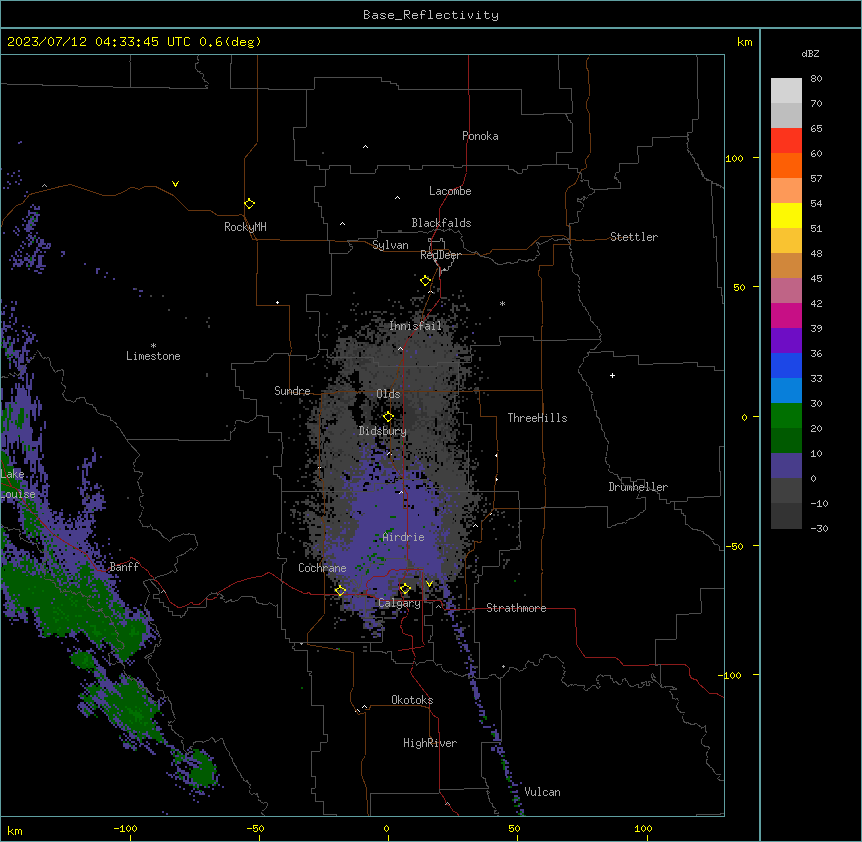
Task: Click the Base_Reflectivity title text
Action: point(431,15)
